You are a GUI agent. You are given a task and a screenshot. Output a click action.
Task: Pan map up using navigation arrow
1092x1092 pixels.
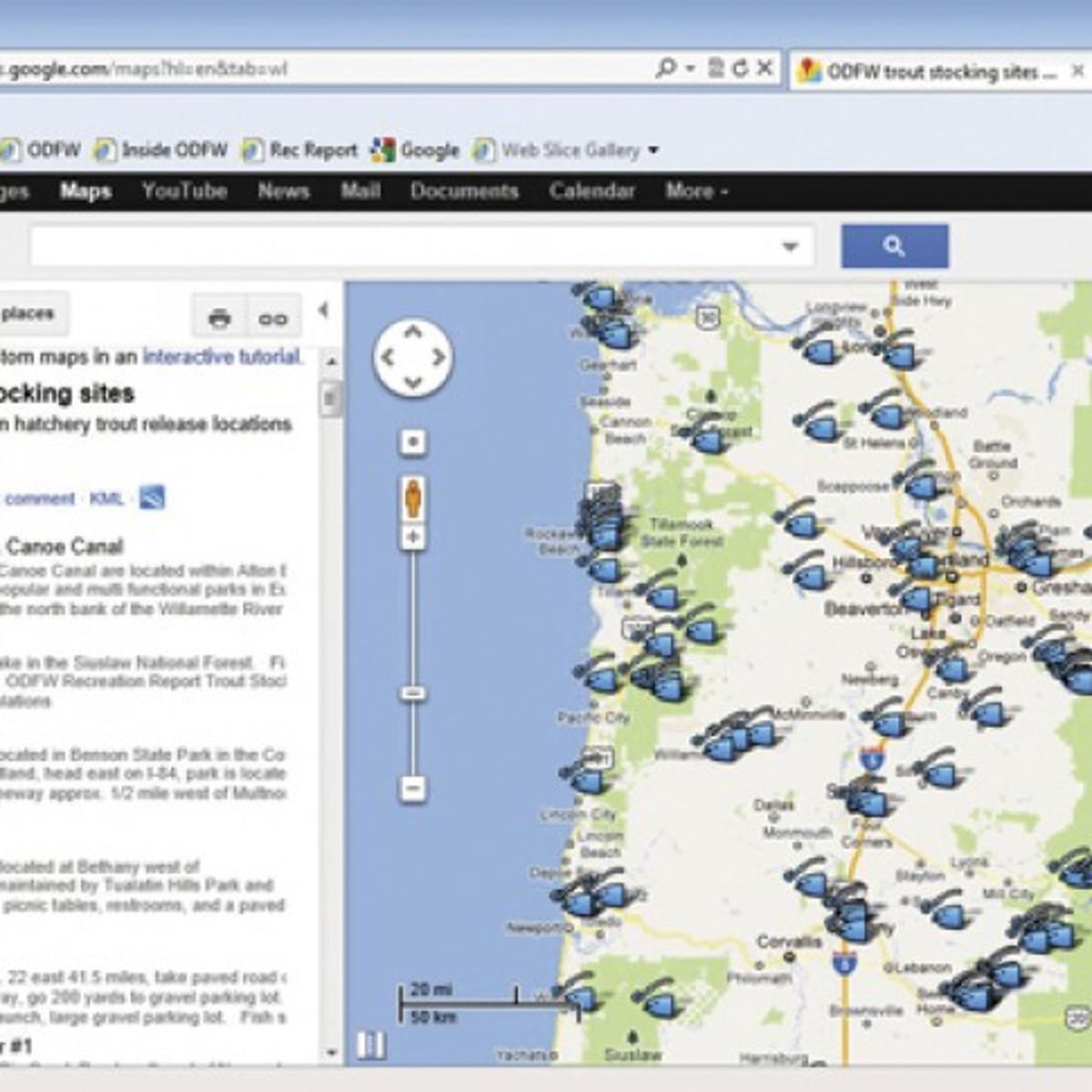[413, 333]
